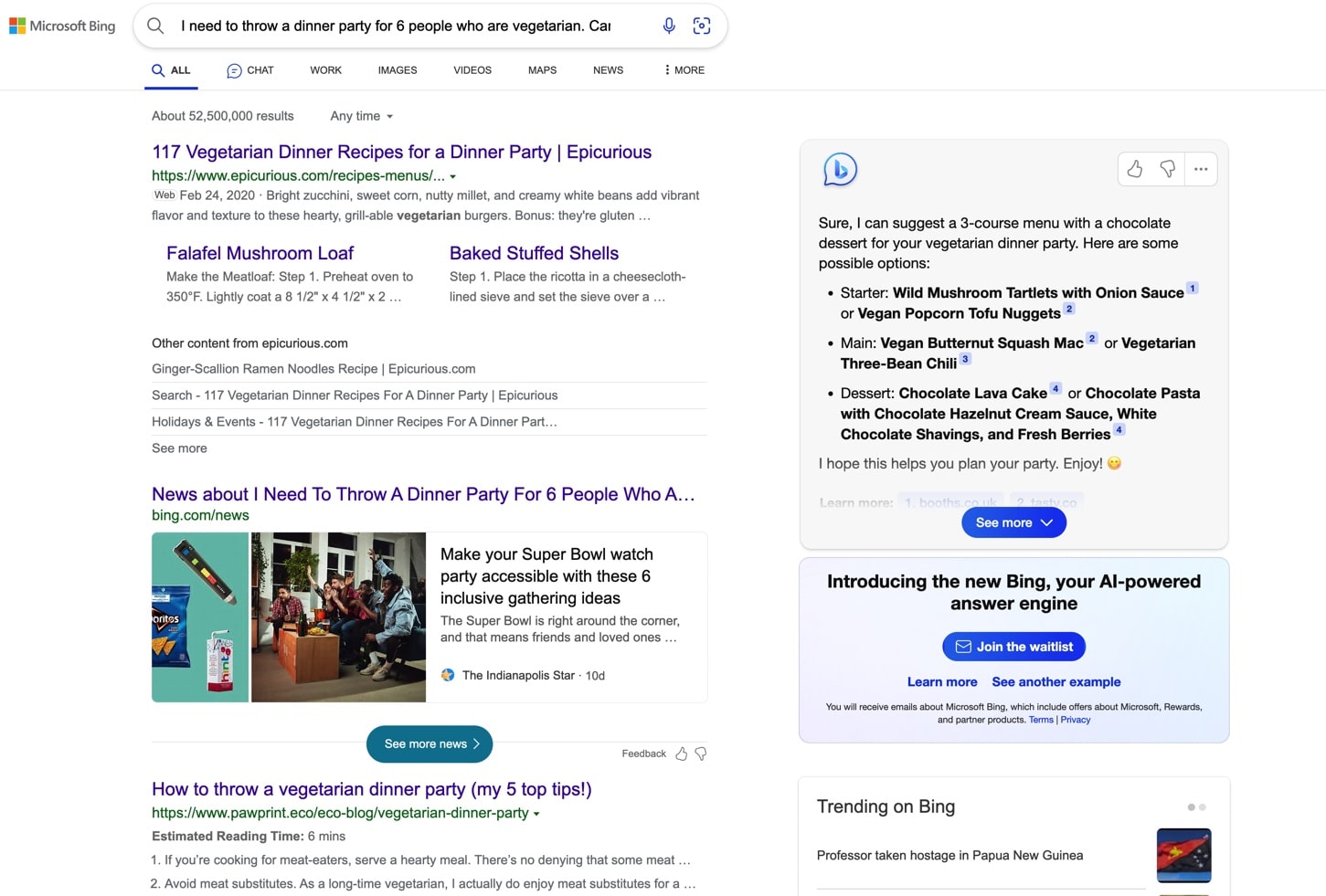This screenshot has width=1326, height=896.
Task: Click the Doritos pen news thumbnail
Action: pyautogui.click(x=200, y=617)
